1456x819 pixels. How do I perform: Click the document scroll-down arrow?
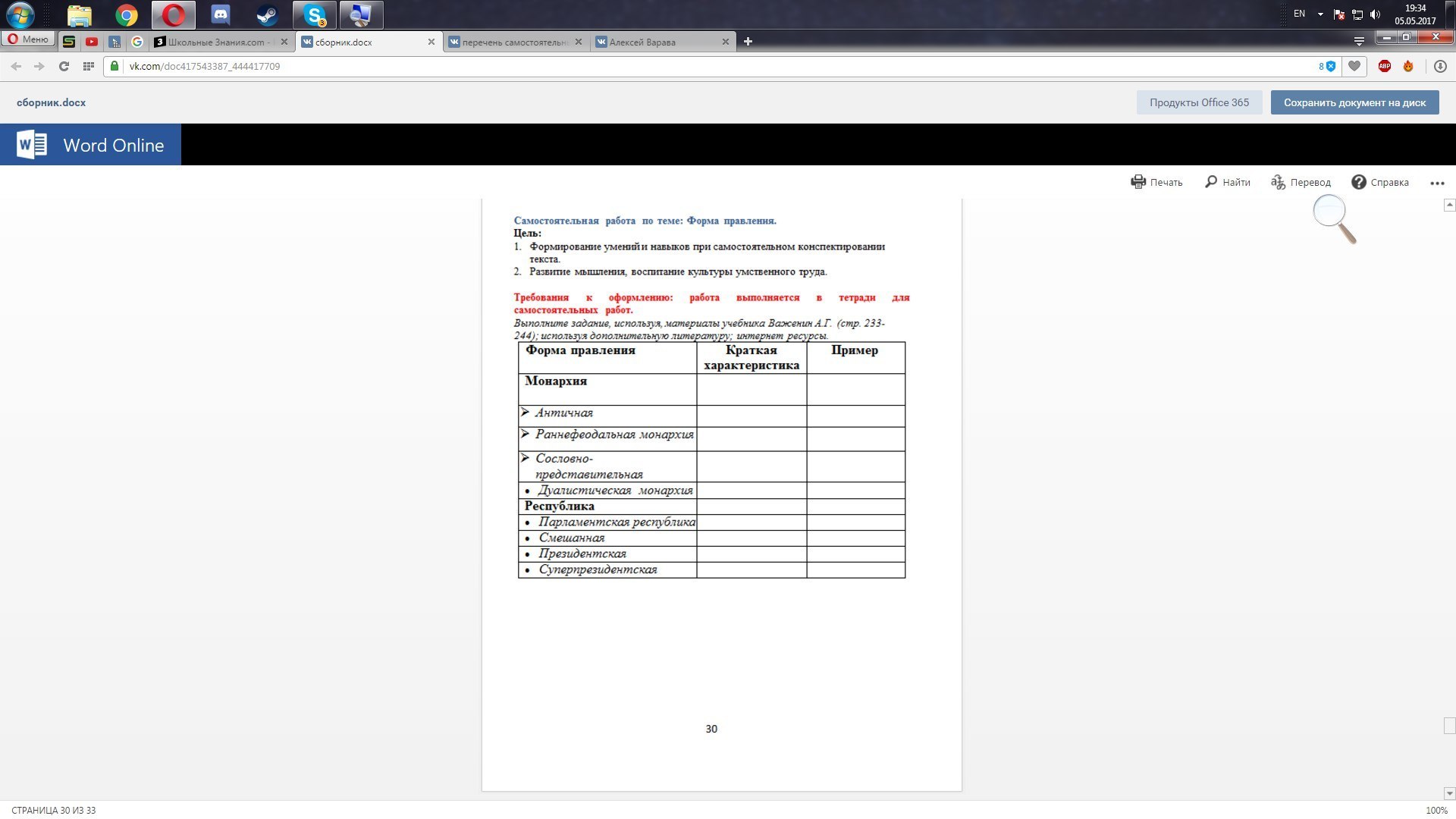[x=1449, y=793]
